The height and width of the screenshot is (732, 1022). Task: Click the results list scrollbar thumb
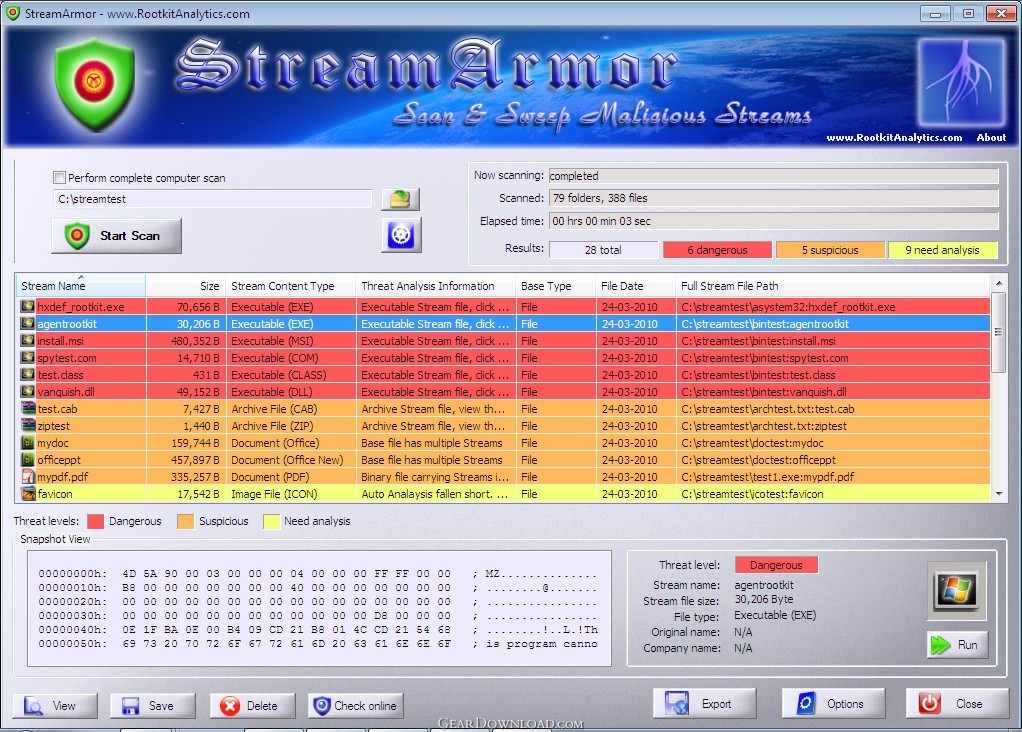(999, 332)
